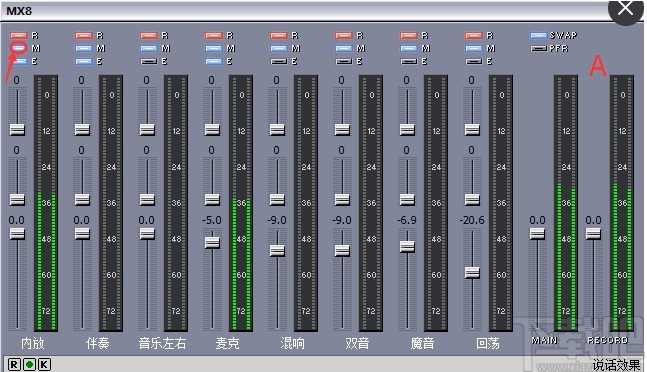
Task: Enable the E button on 混响 channel
Action: [279, 61]
